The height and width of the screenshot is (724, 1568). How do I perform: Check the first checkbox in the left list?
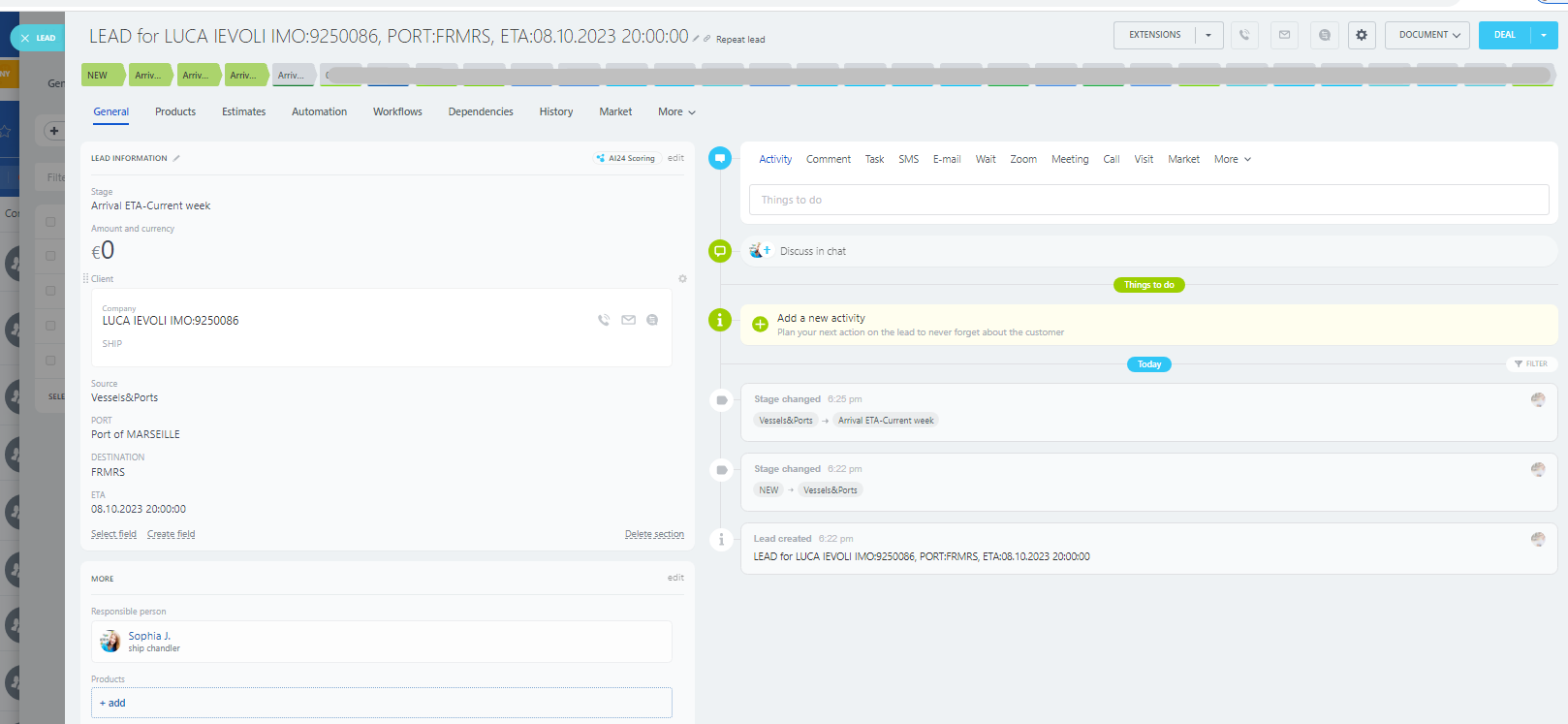[50, 222]
